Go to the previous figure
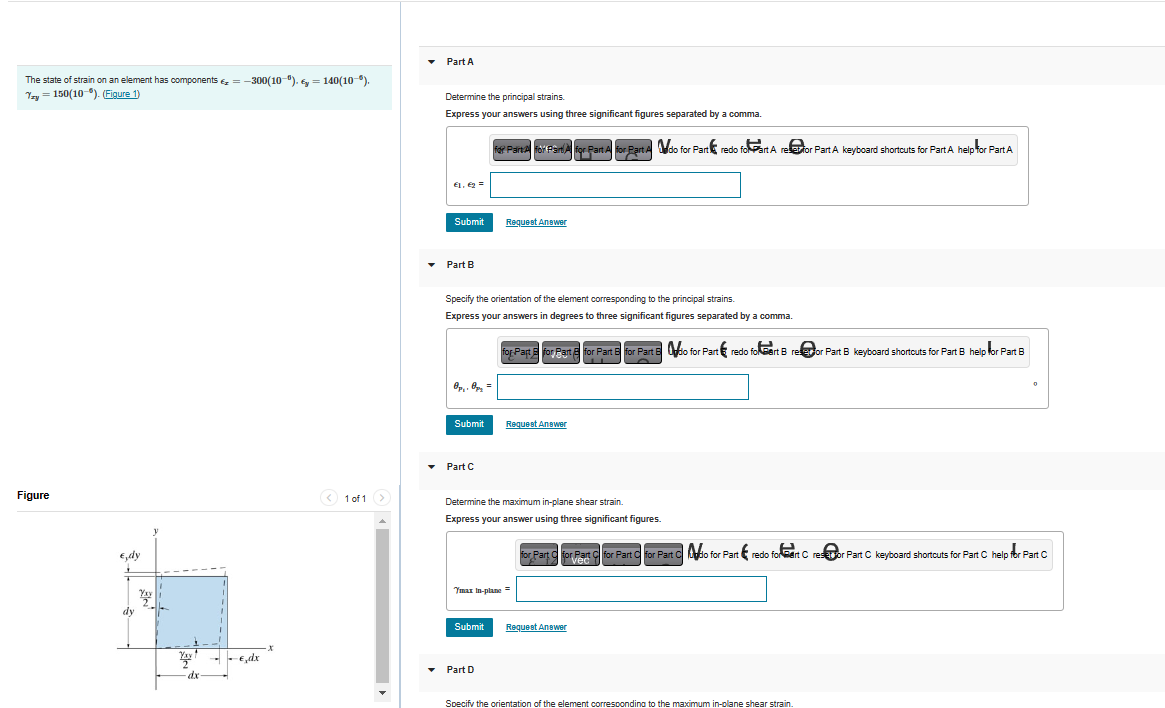1165x708 pixels. coord(328,498)
